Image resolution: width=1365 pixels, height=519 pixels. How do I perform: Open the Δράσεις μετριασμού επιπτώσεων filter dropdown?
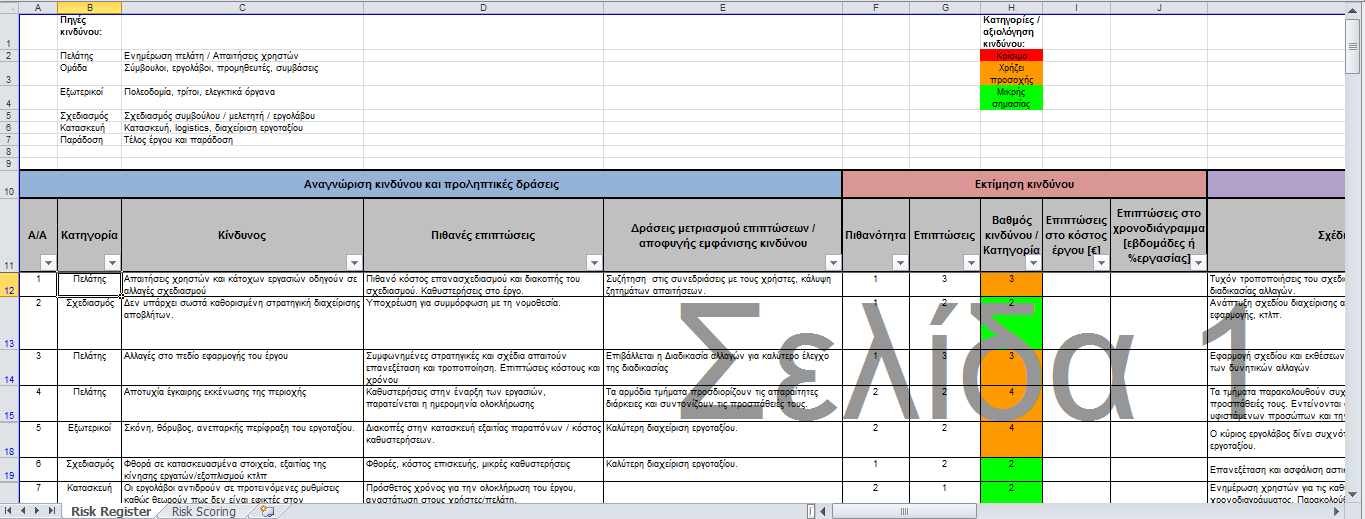pos(832,262)
